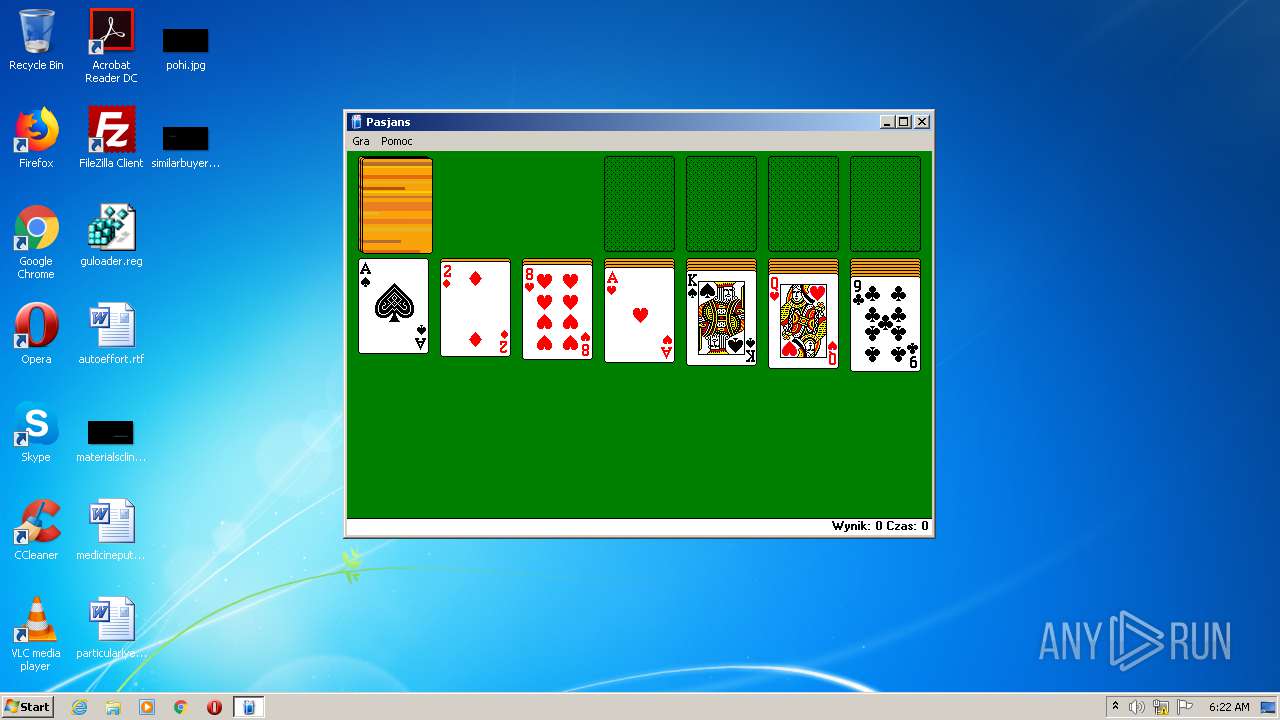Select the Recycle Bin desktop icon

point(36,40)
